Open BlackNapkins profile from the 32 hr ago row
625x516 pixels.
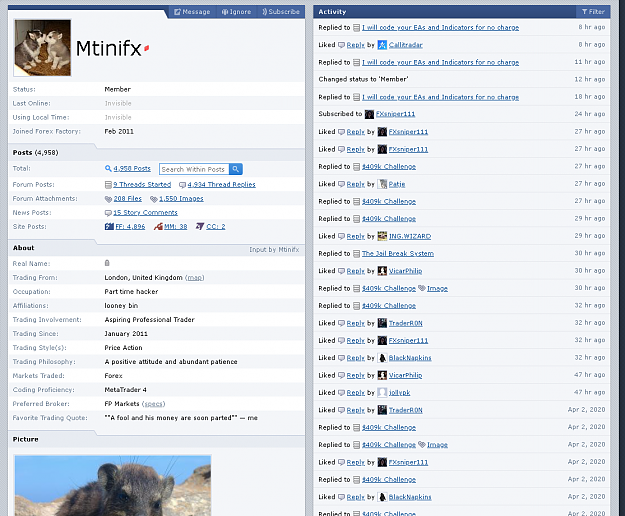(410, 358)
